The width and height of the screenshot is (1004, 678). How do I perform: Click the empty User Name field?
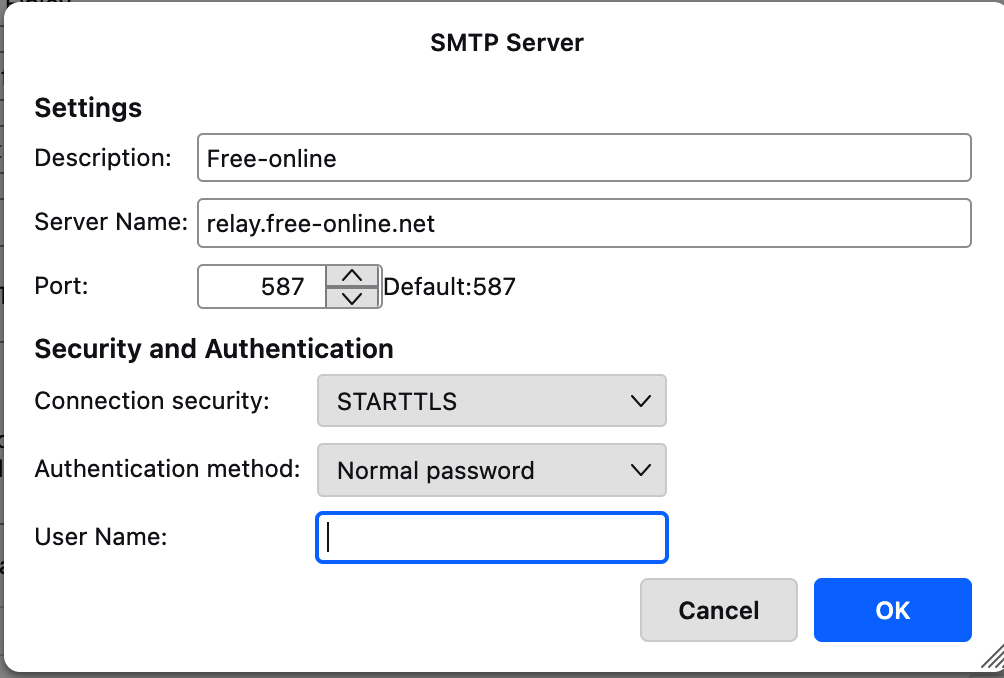[x=491, y=538]
